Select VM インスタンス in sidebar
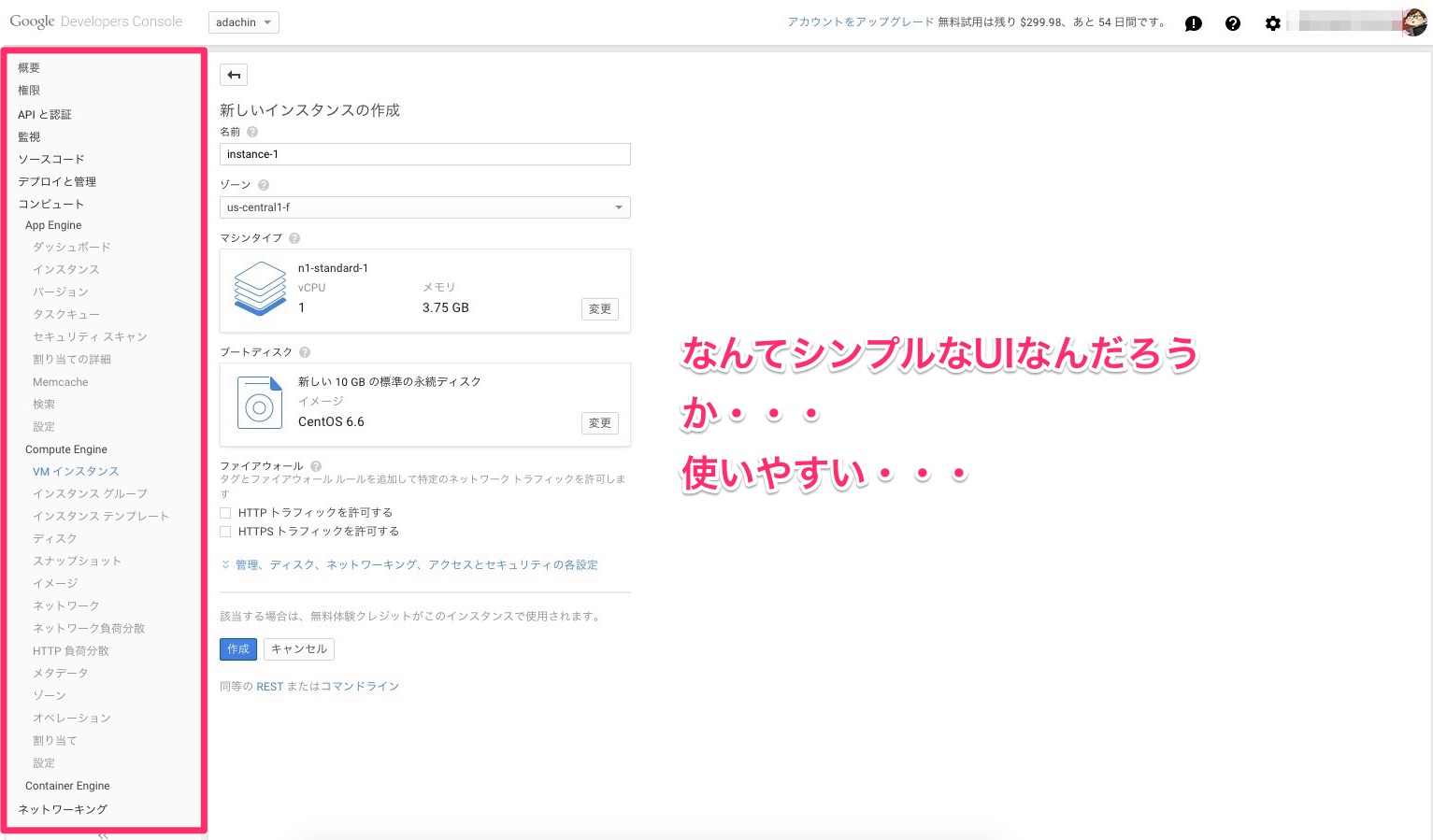Screen dimensions: 1433x840 (76, 472)
